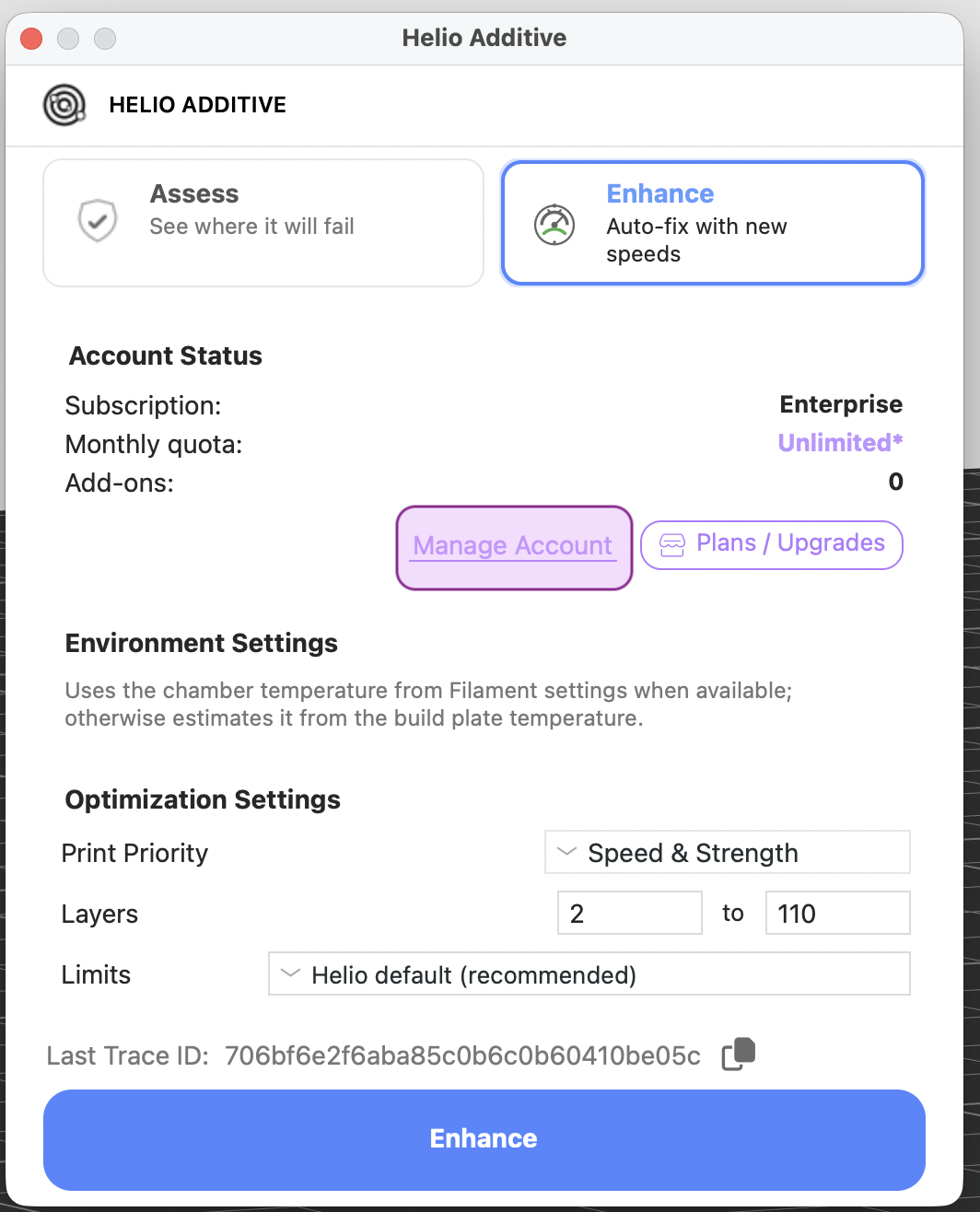Close the Helio Additive window

click(32, 39)
